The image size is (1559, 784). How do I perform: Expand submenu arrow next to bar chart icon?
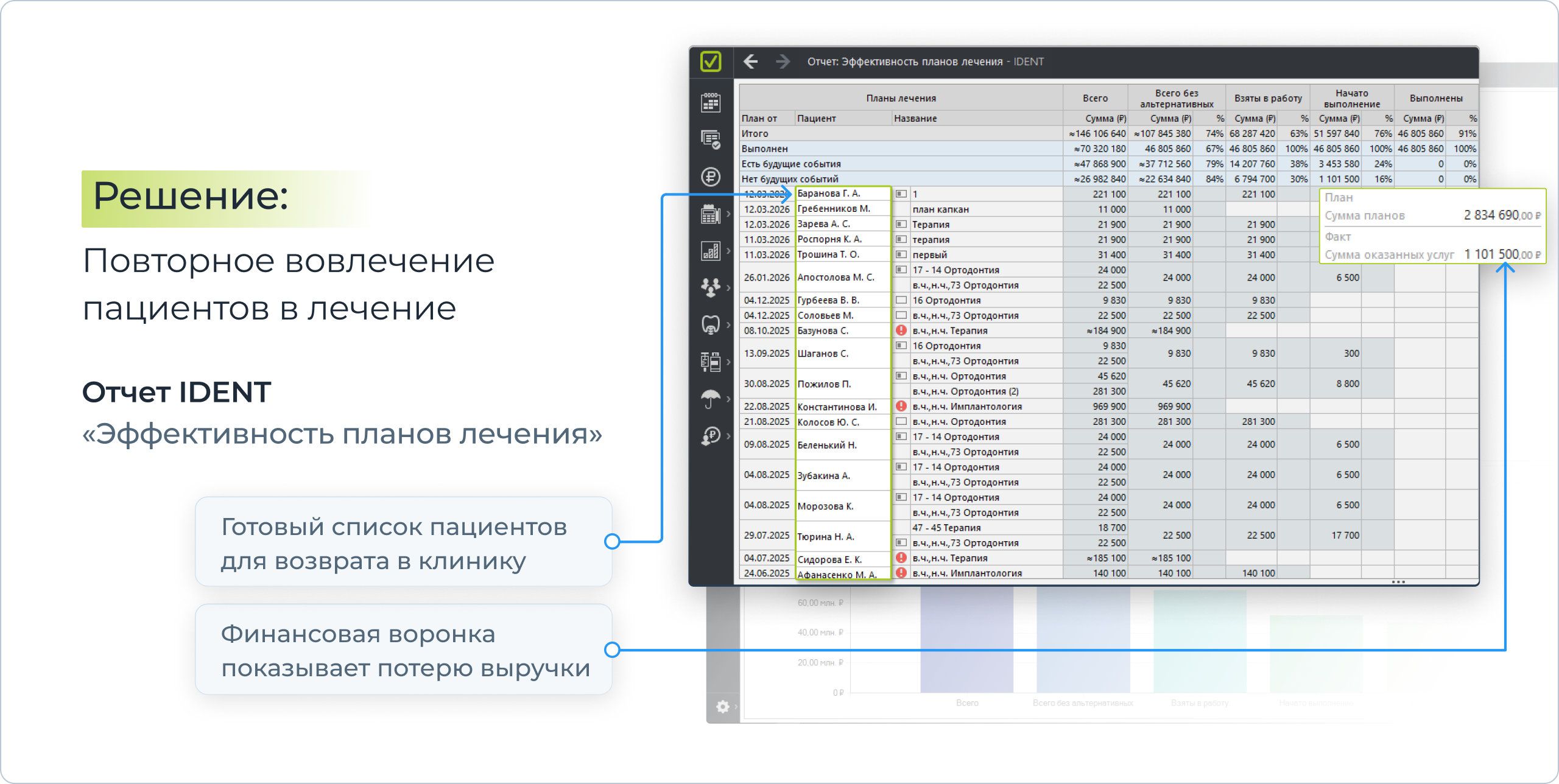(x=729, y=251)
